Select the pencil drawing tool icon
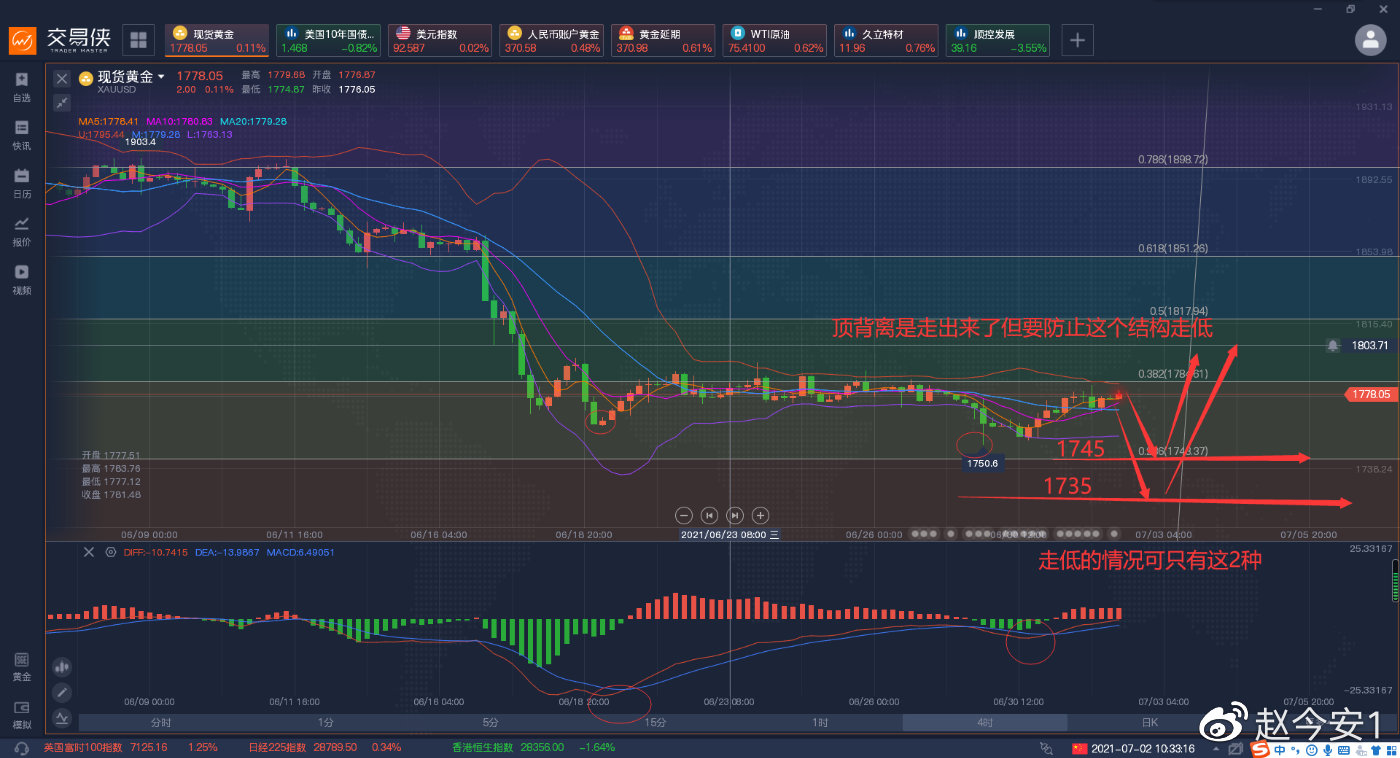This screenshot has width=1400, height=758. tap(62, 692)
